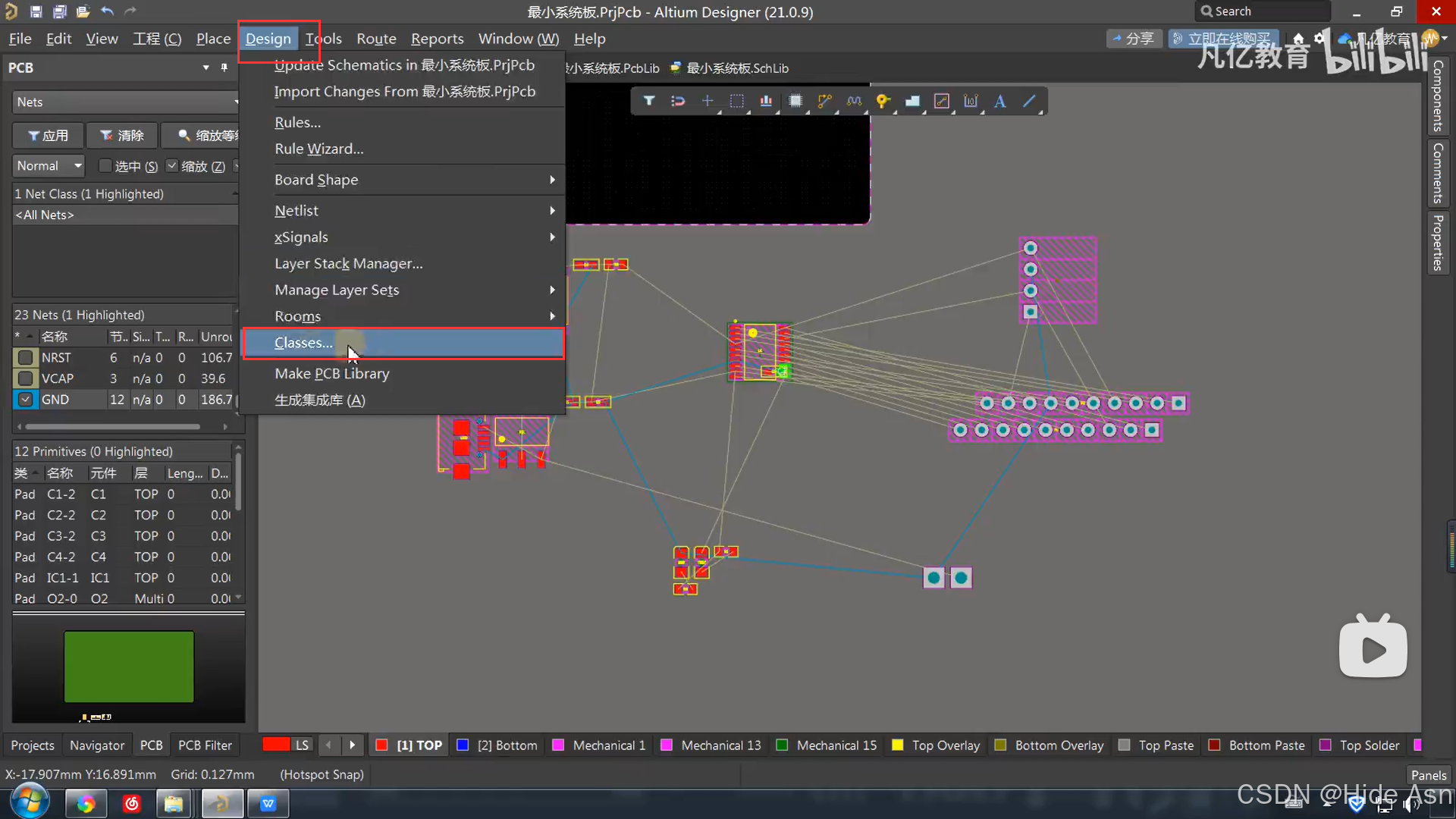The image size is (1456, 819).
Task: Select the Snapping magnet tool
Action: tap(678, 101)
